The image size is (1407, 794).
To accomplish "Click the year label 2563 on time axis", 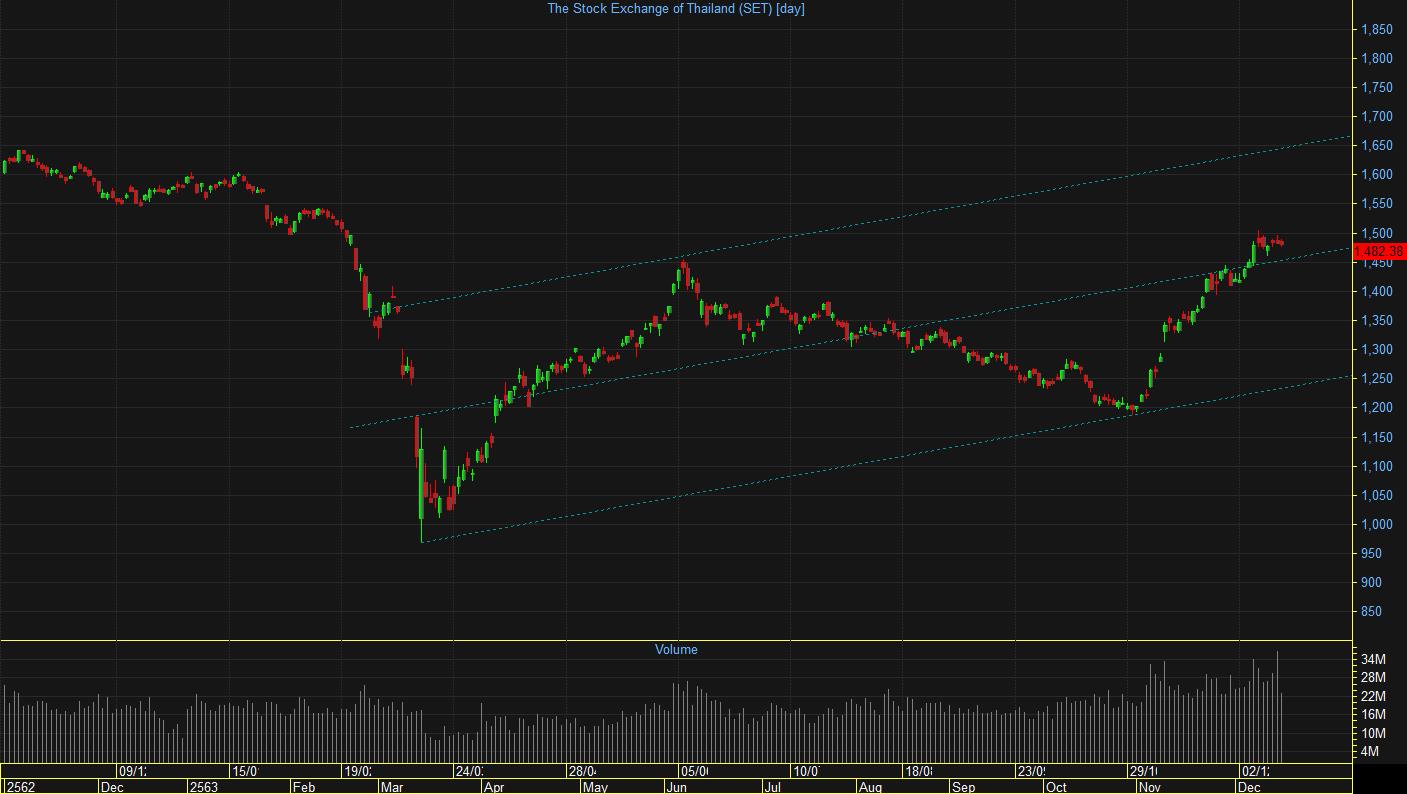I will (x=203, y=787).
